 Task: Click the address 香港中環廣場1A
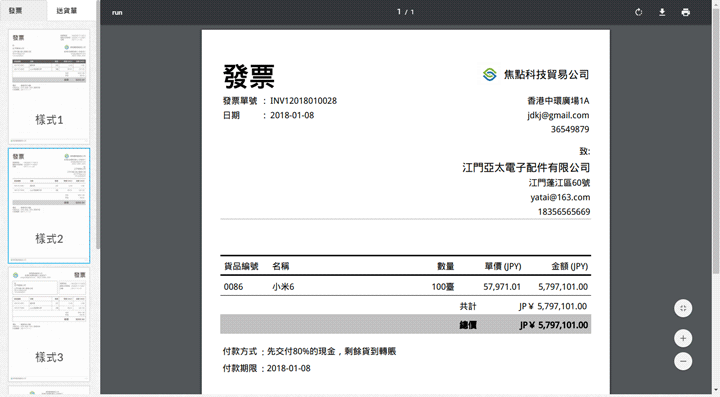tap(558, 101)
